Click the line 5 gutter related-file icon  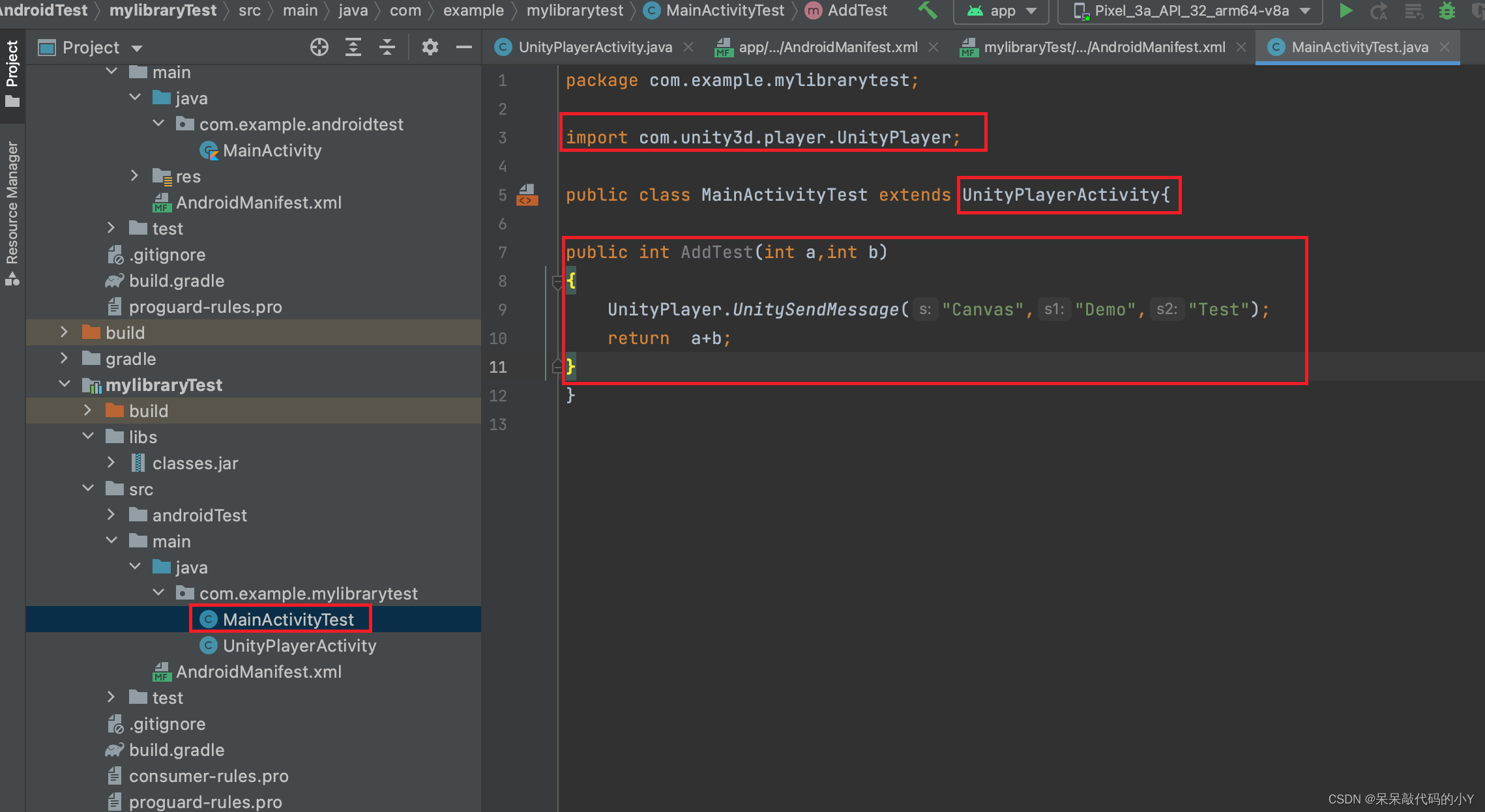click(527, 195)
